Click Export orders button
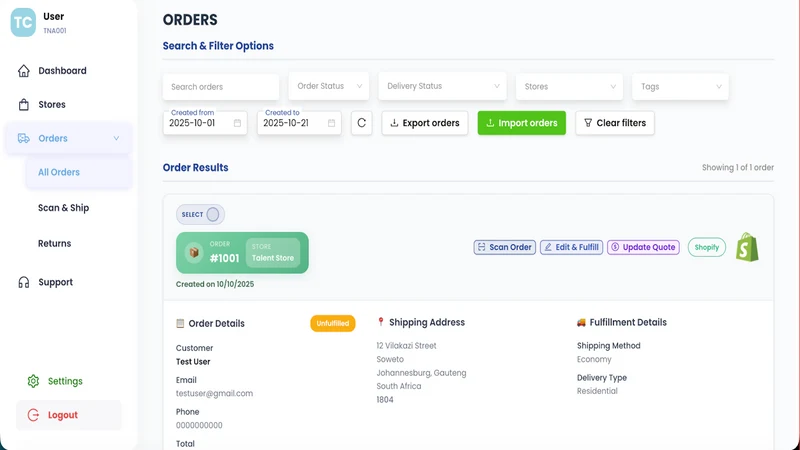Image resolution: width=800 pixels, height=450 pixels. point(424,123)
